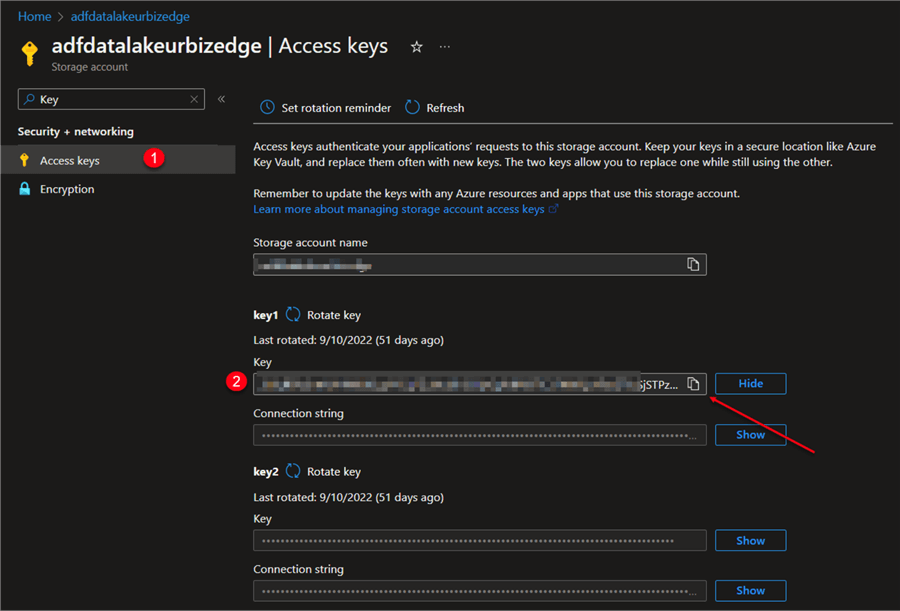Open Encryption in the sidebar
The width and height of the screenshot is (900, 611).
(67, 189)
